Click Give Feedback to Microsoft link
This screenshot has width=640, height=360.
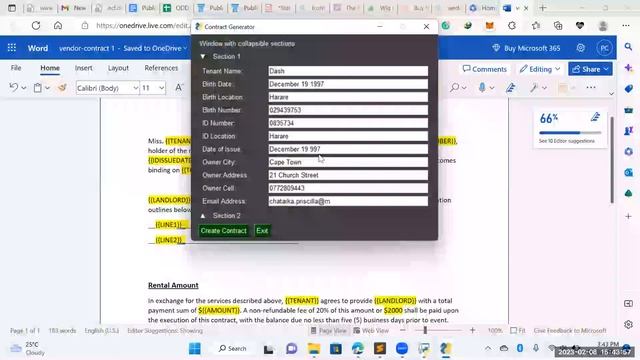pos(570,330)
